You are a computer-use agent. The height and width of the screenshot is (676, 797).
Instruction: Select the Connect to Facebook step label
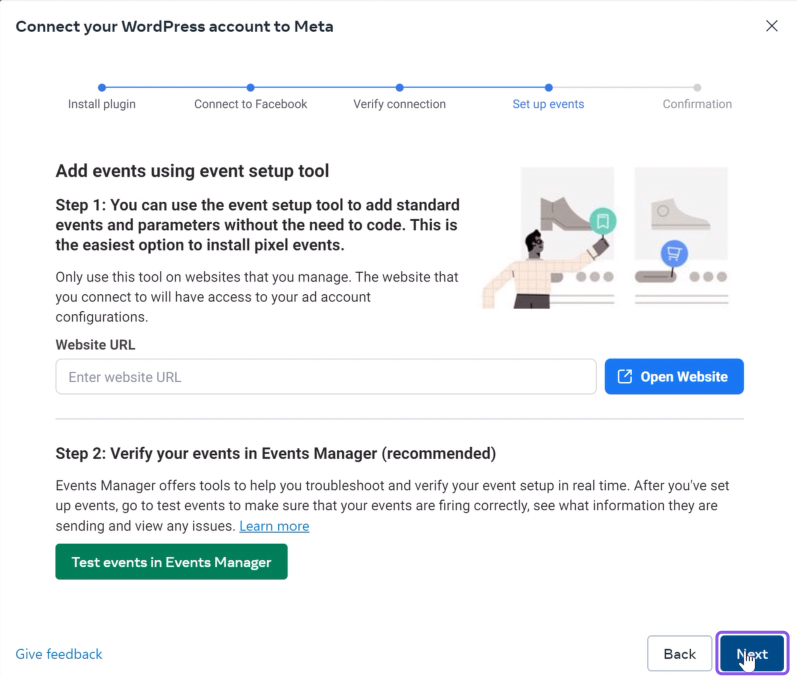[251, 104]
